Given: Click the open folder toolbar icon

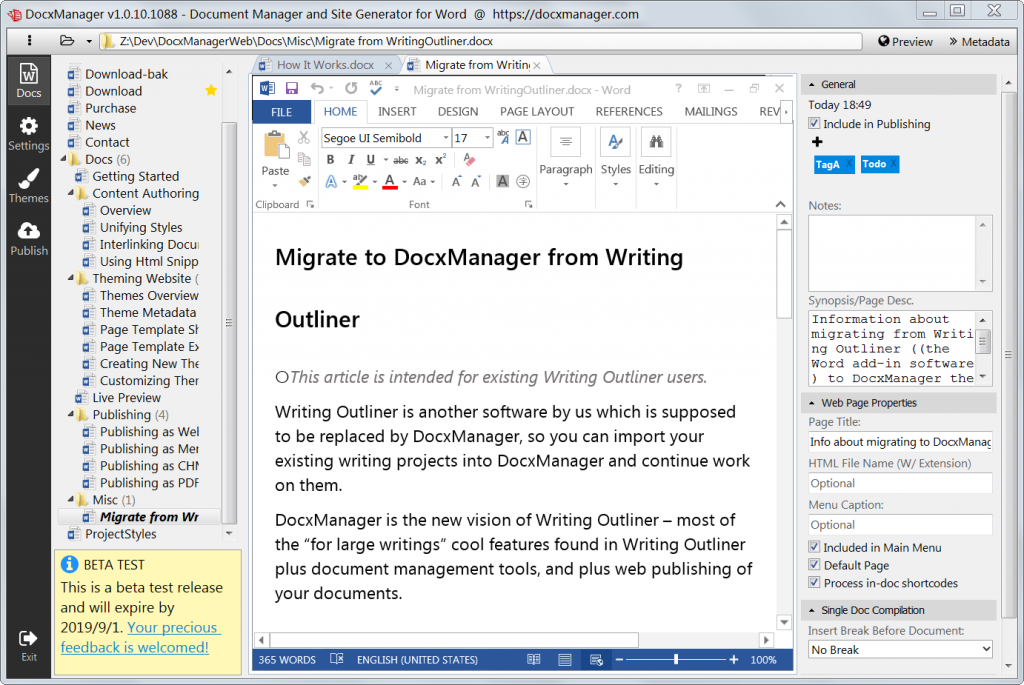Looking at the screenshot, I should (67, 40).
